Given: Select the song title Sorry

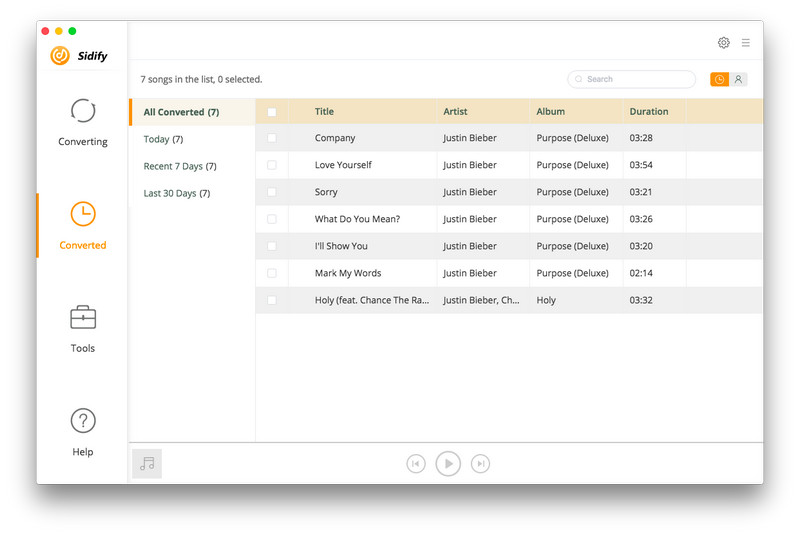Looking at the screenshot, I should tap(326, 192).
